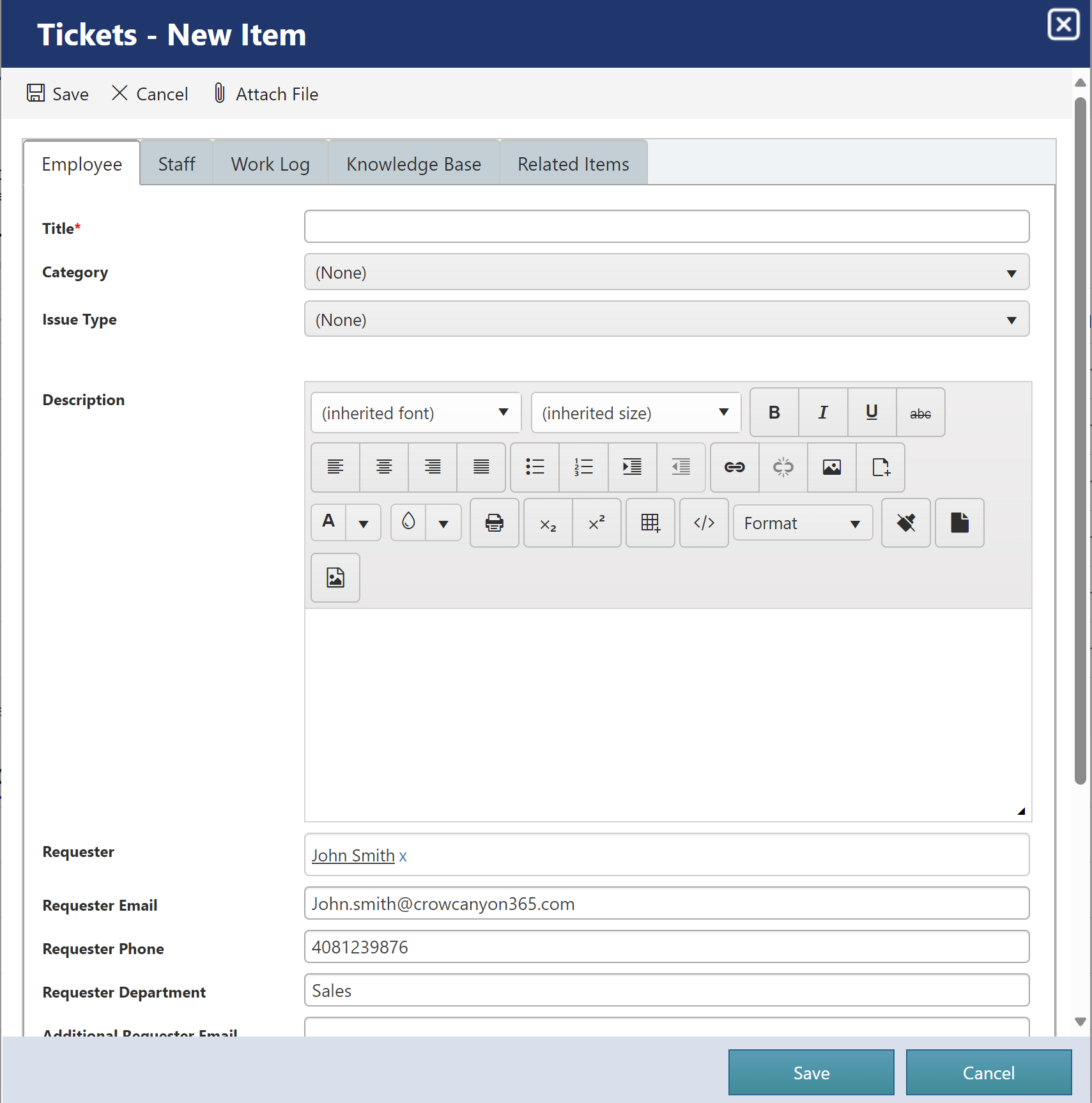This screenshot has width=1092, height=1103.
Task: Click the Bold formatting button
Action: 774,413
